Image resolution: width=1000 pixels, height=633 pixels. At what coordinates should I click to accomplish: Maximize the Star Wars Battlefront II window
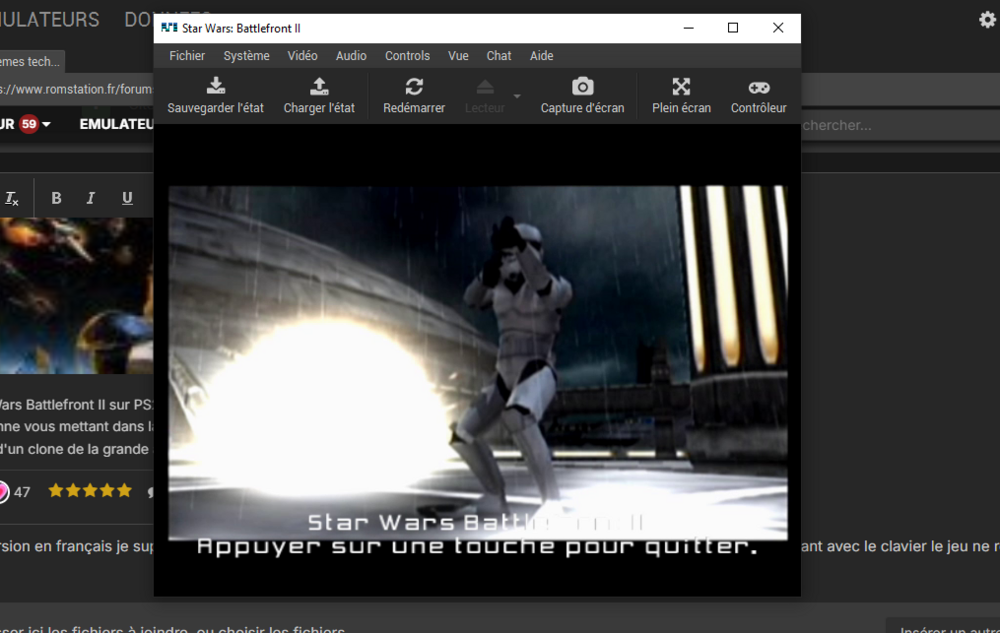click(x=733, y=28)
